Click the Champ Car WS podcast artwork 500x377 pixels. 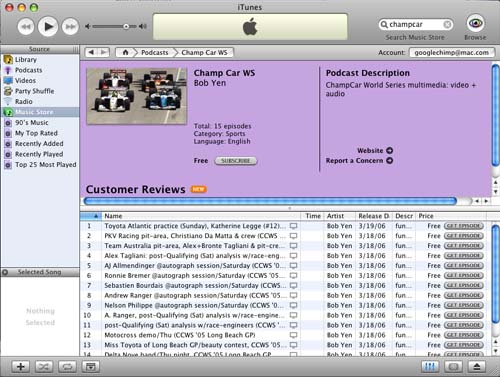click(137, 96)
